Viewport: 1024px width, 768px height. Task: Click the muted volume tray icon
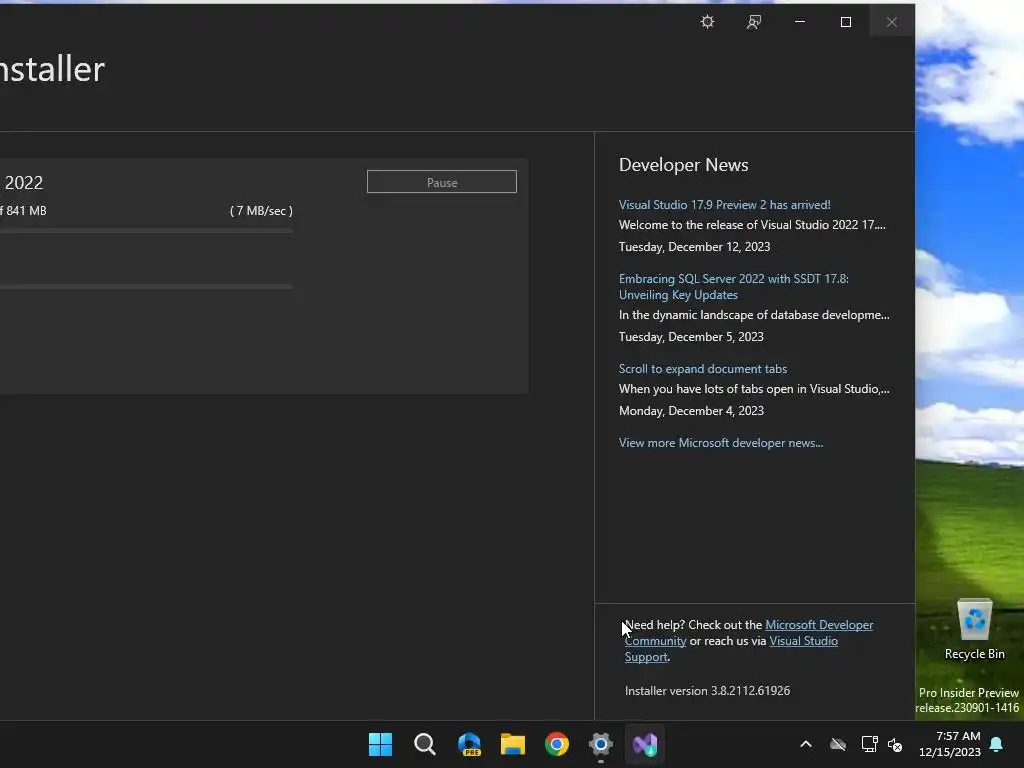(x=895, y=744)
